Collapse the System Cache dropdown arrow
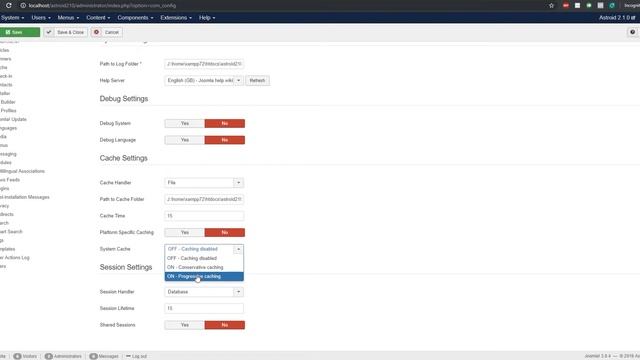The width and height of the screenshot is (640, 360). click(x=238, y=249)
